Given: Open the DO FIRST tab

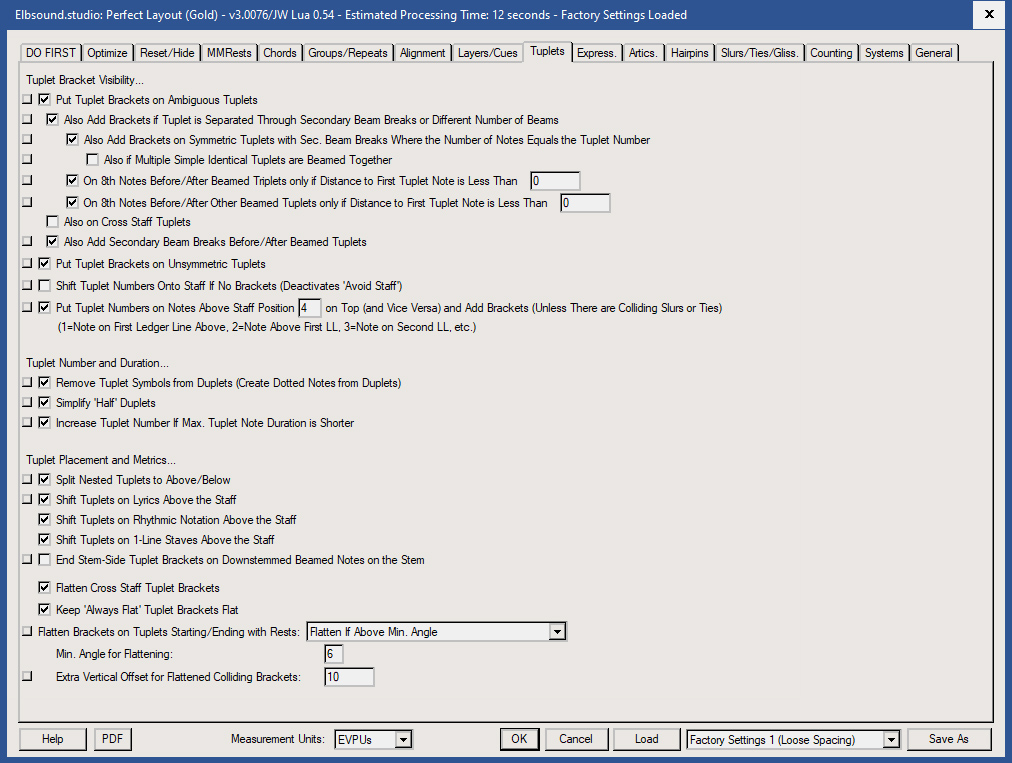Looking at the screenshot, I should click(x=49, y=52).
